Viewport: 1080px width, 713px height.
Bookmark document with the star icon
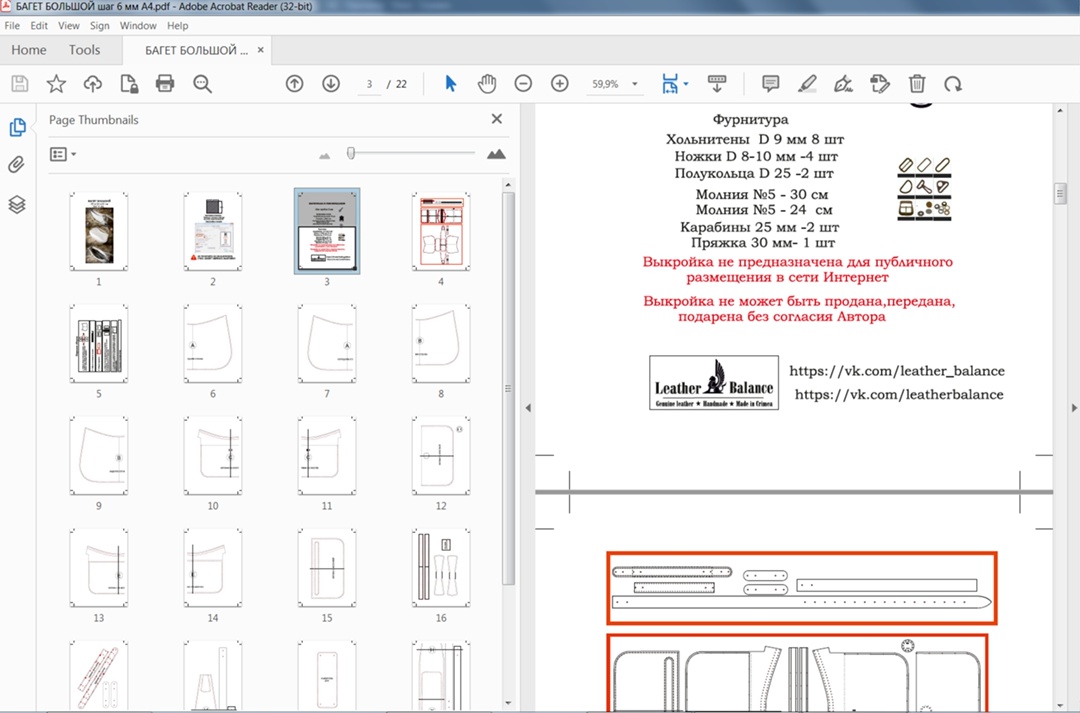[56, 84]
